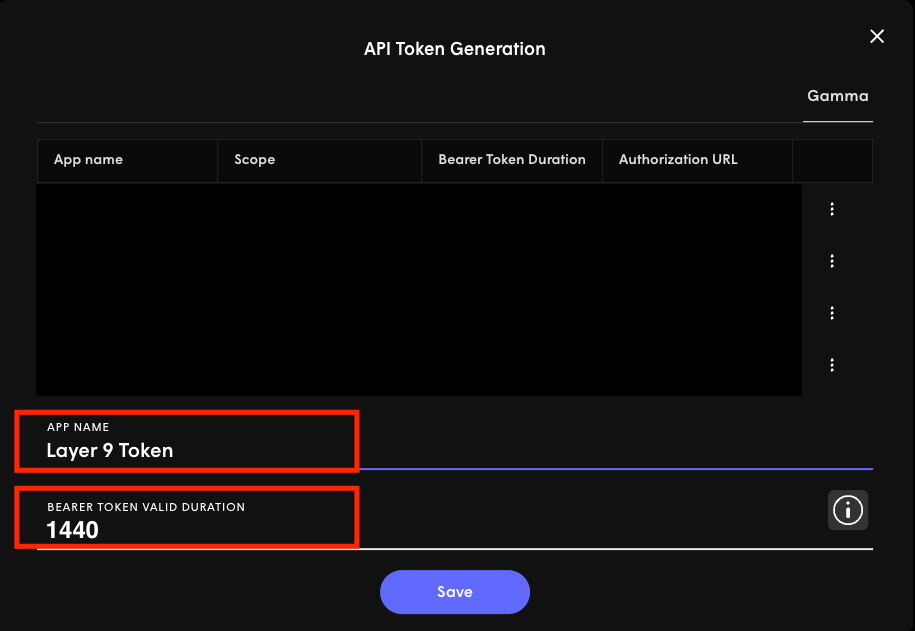Click the Scope column header
Viewport: 915px width, 631px height.
[x=319, y=161]
